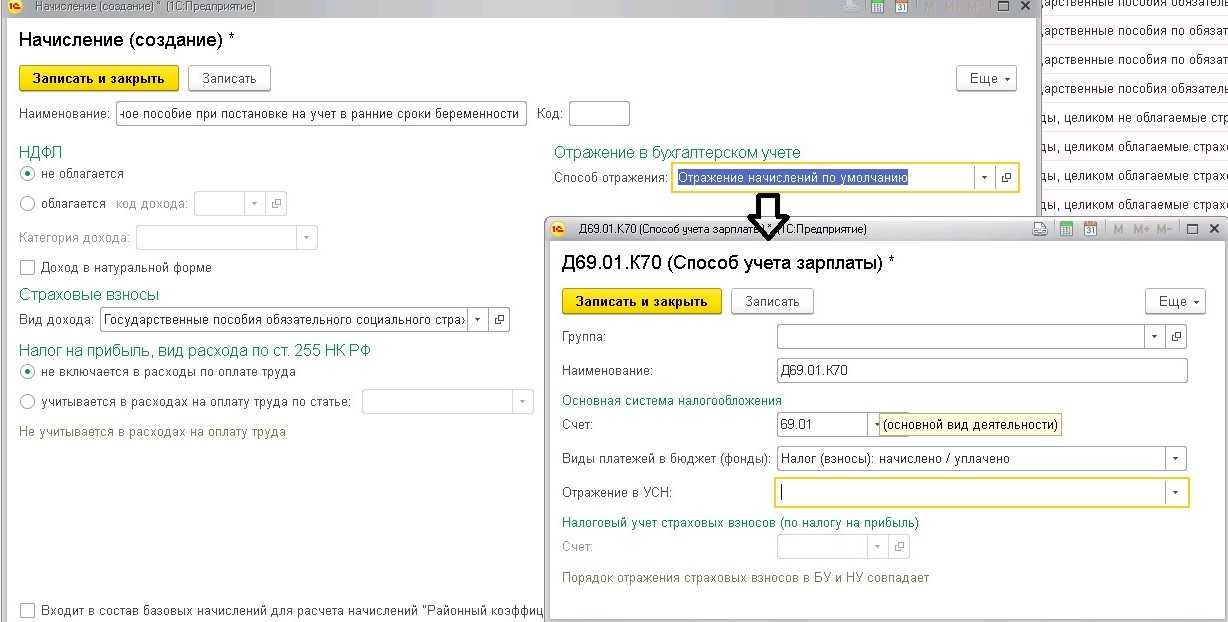Open the код дохода value form button
The height and width of the screenshot is (622, 1228).
pyautogui.click(x=276, y=204)
